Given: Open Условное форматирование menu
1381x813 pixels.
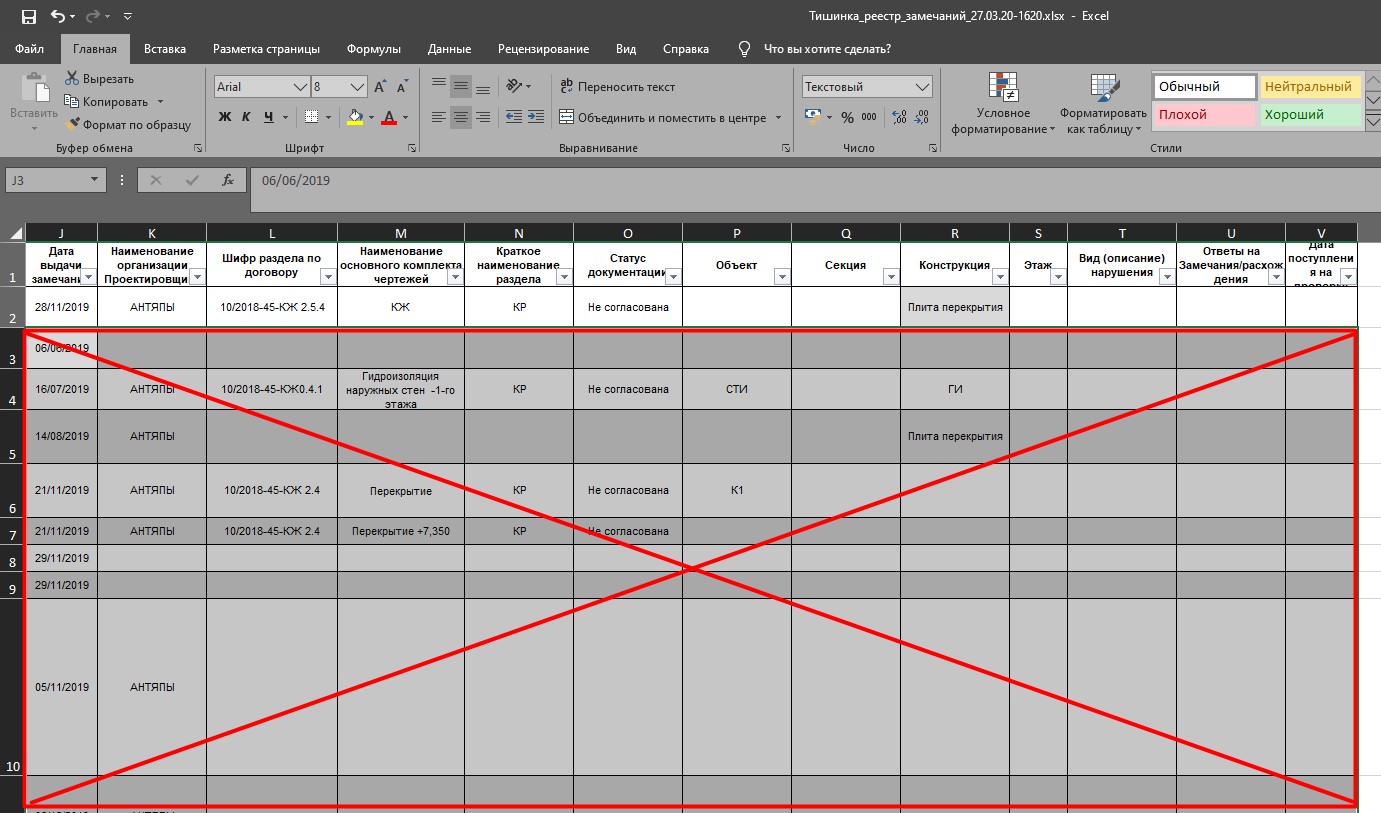Looking at the screenshot, I should pyautogui.click(x=1003, y=104).
